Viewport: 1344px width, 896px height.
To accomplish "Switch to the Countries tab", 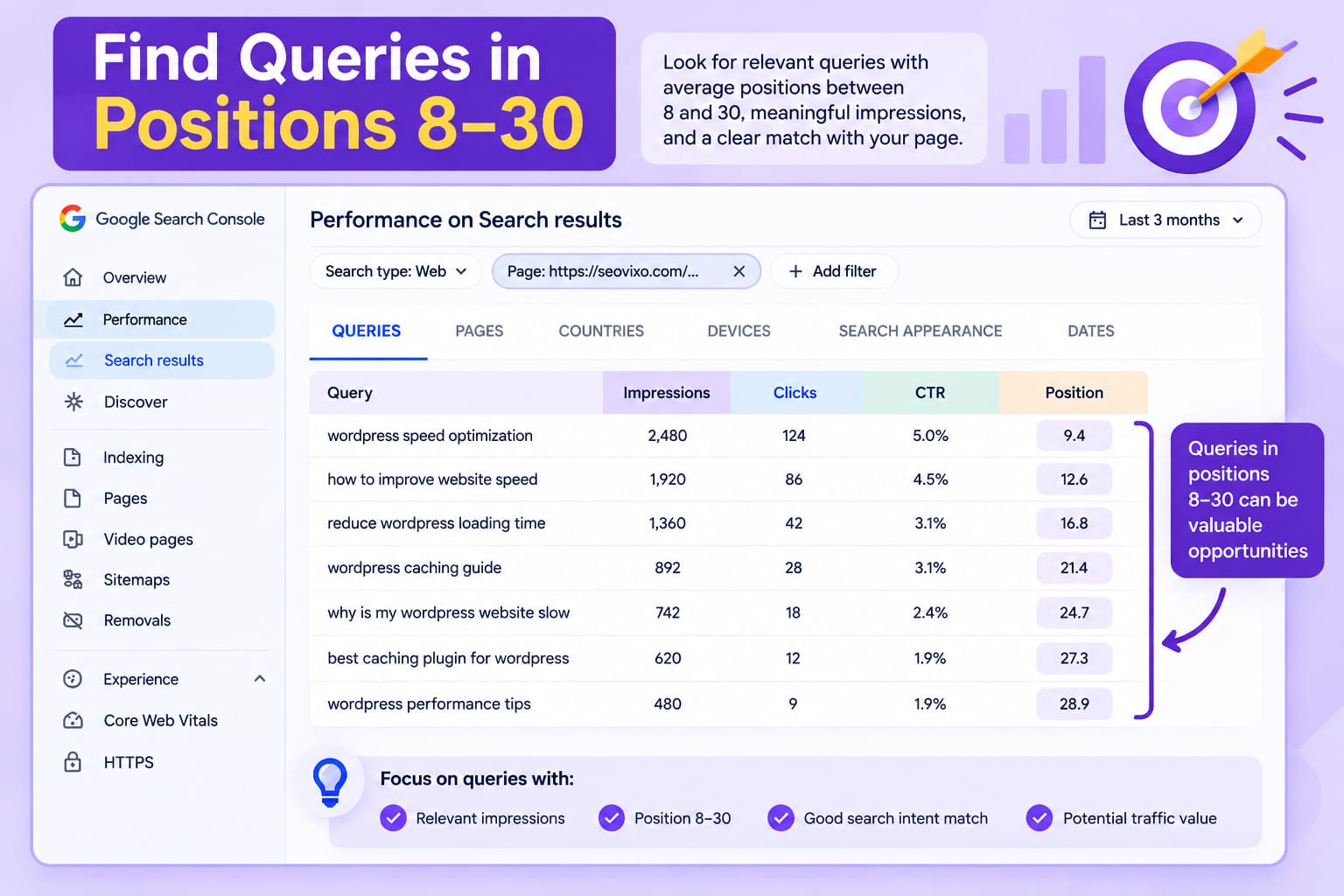I will tap(601, 331).
